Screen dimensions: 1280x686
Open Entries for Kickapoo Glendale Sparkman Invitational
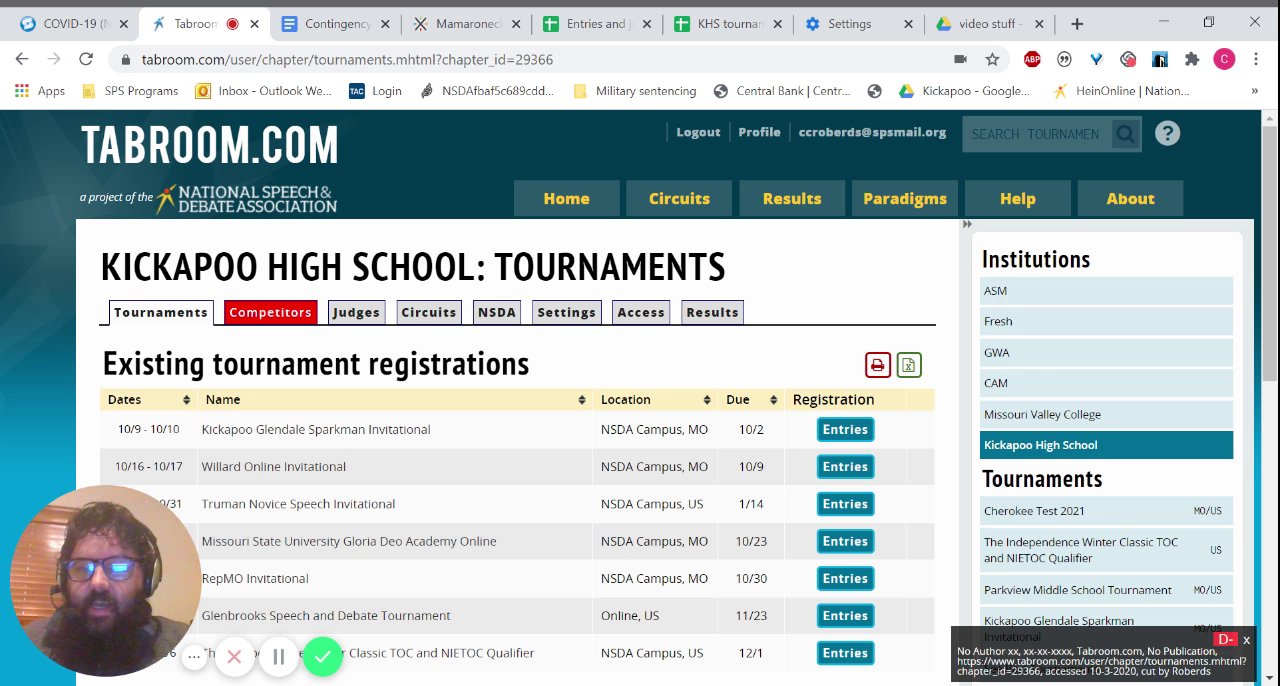[x=845, y=430]
